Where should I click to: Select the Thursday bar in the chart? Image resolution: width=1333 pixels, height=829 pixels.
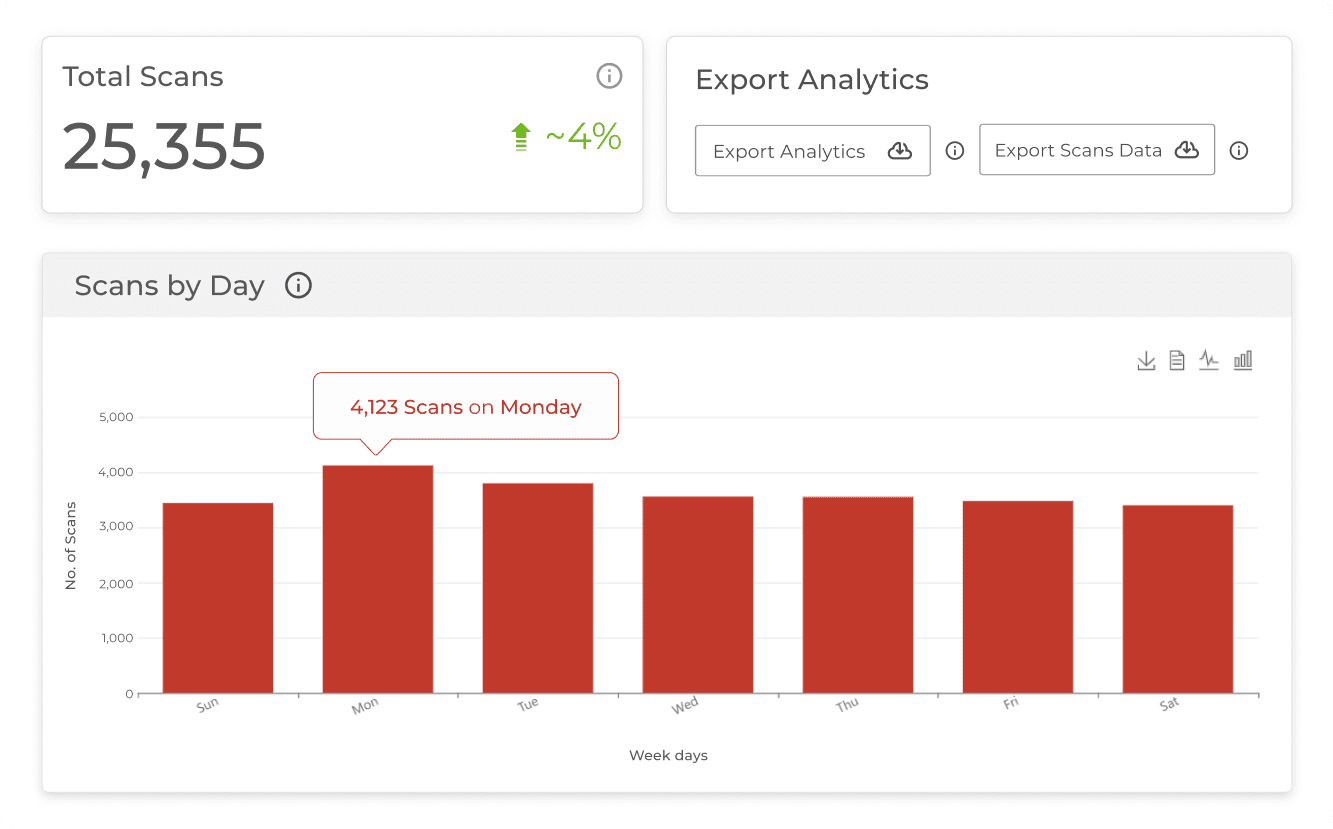point(858,594)
